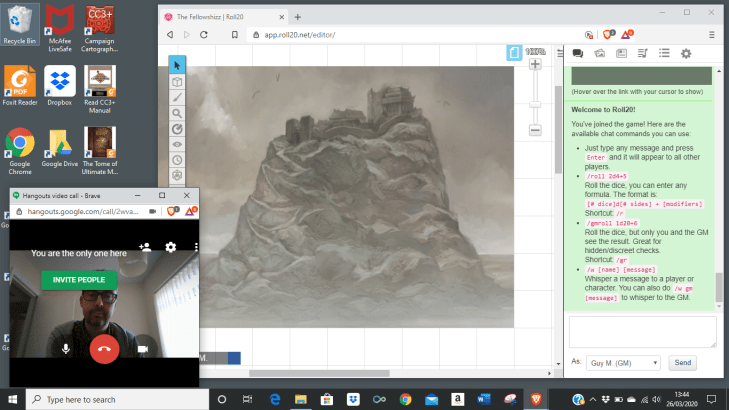Open the Dropbox desktop shortcut

click(60, 86)
